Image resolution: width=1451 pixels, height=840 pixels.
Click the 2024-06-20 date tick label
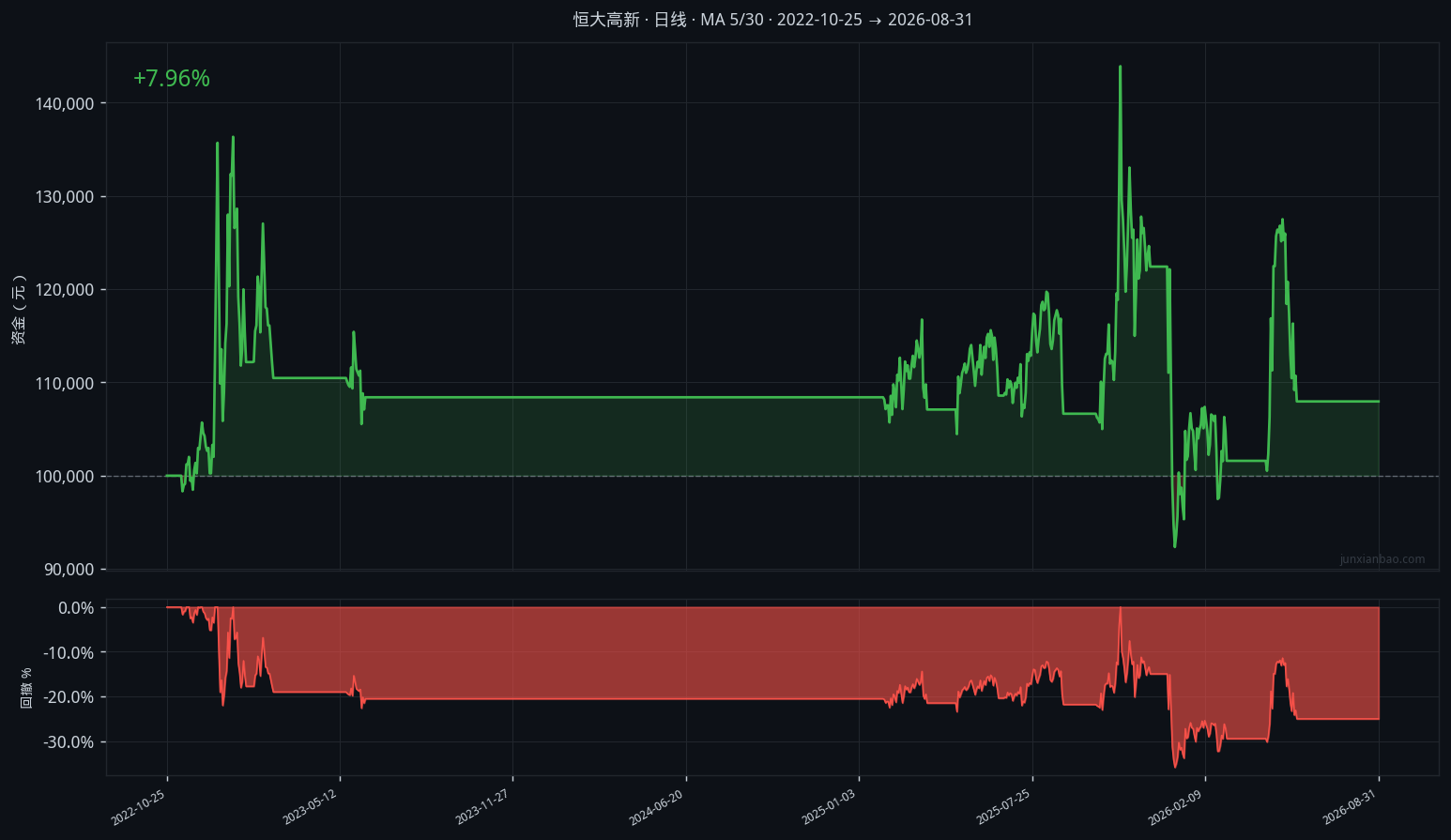[x=657, y=807]
